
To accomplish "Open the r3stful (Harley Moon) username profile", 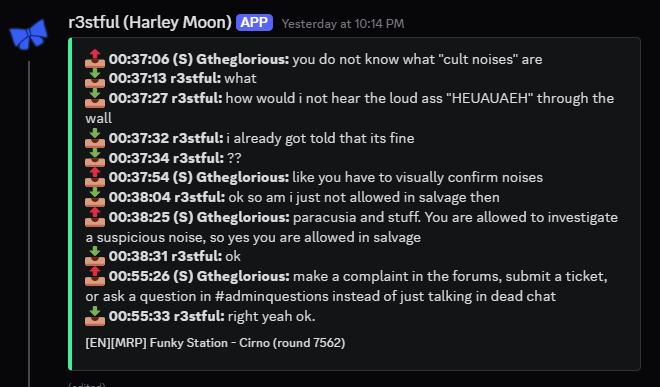I will 150,22.
